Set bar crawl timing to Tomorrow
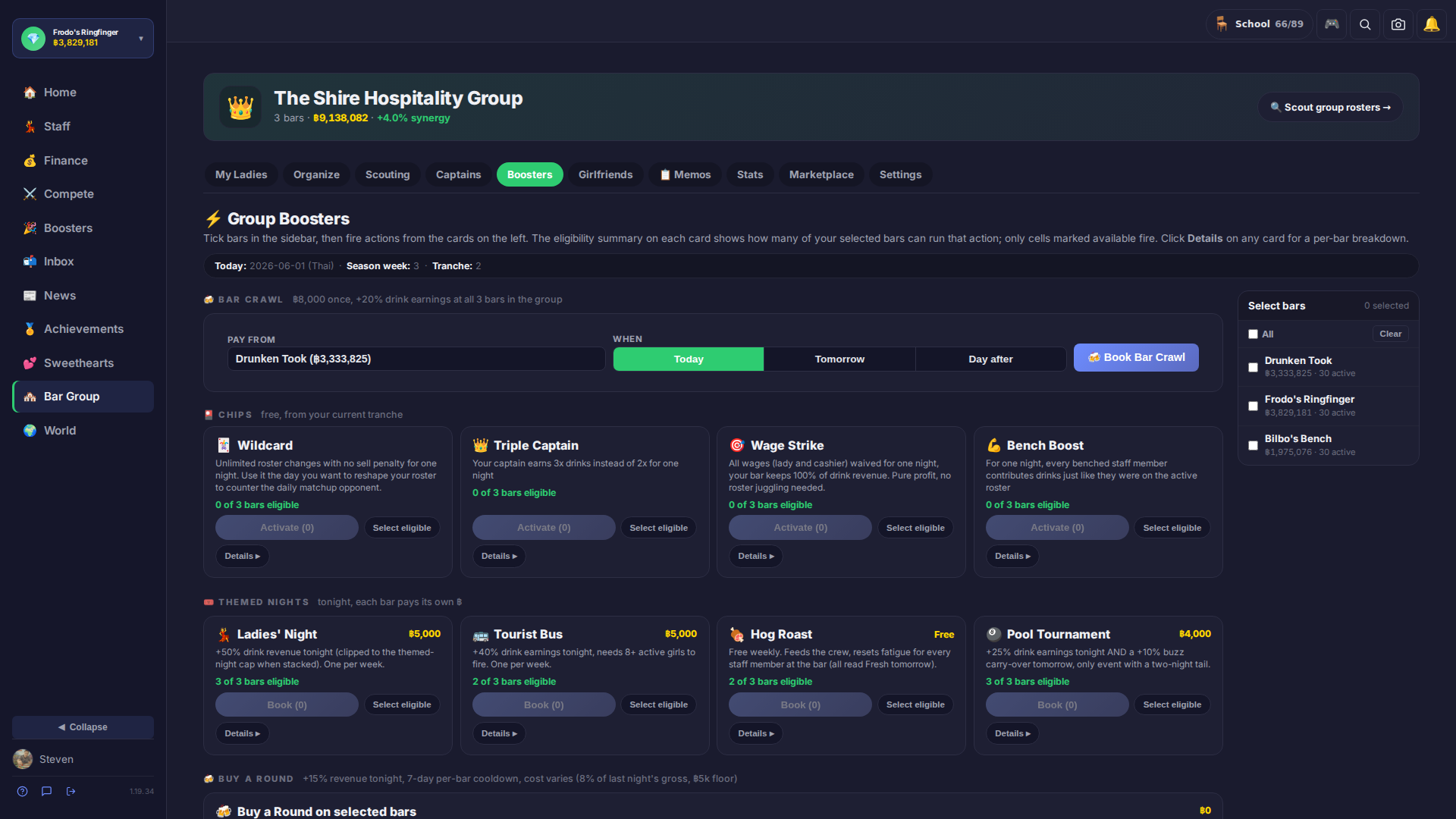 [x=839, y=359]
